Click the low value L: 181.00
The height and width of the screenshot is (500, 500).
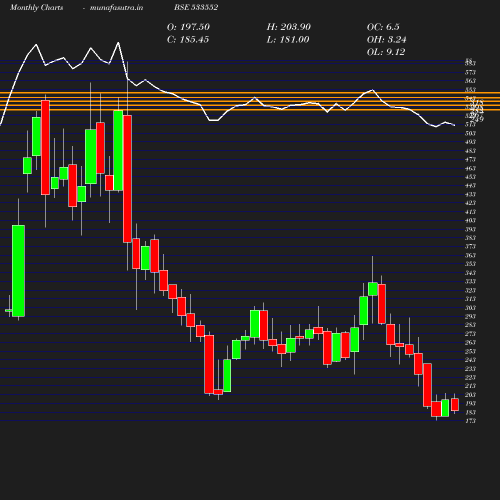pyautogui.click(x=288, y=40)
